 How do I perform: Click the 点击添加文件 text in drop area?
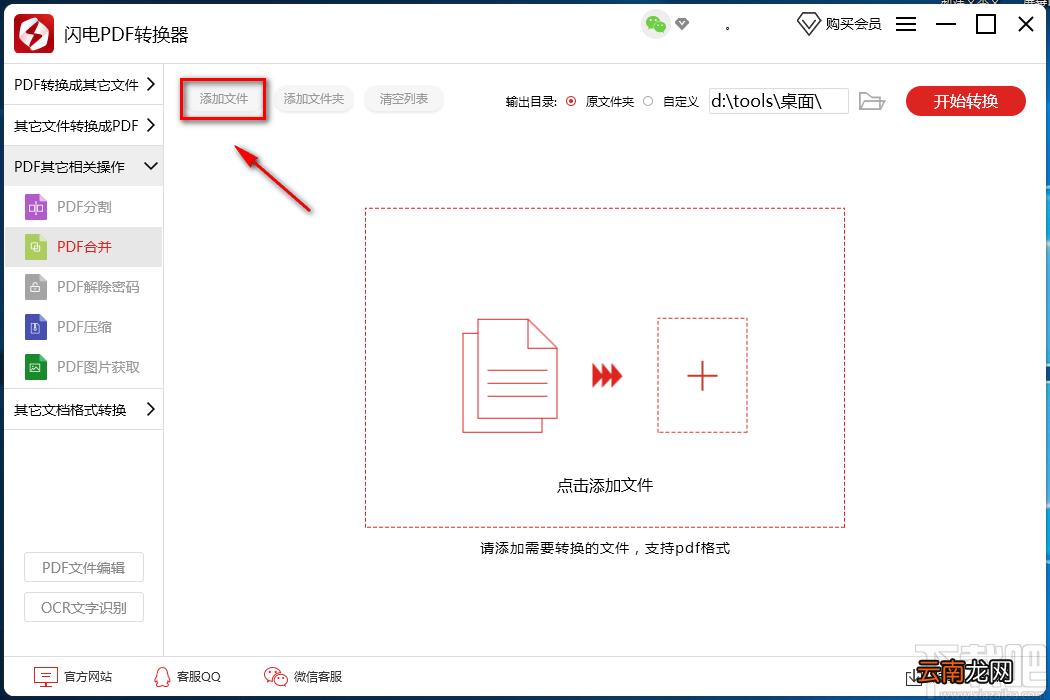(x=605, y=485)
